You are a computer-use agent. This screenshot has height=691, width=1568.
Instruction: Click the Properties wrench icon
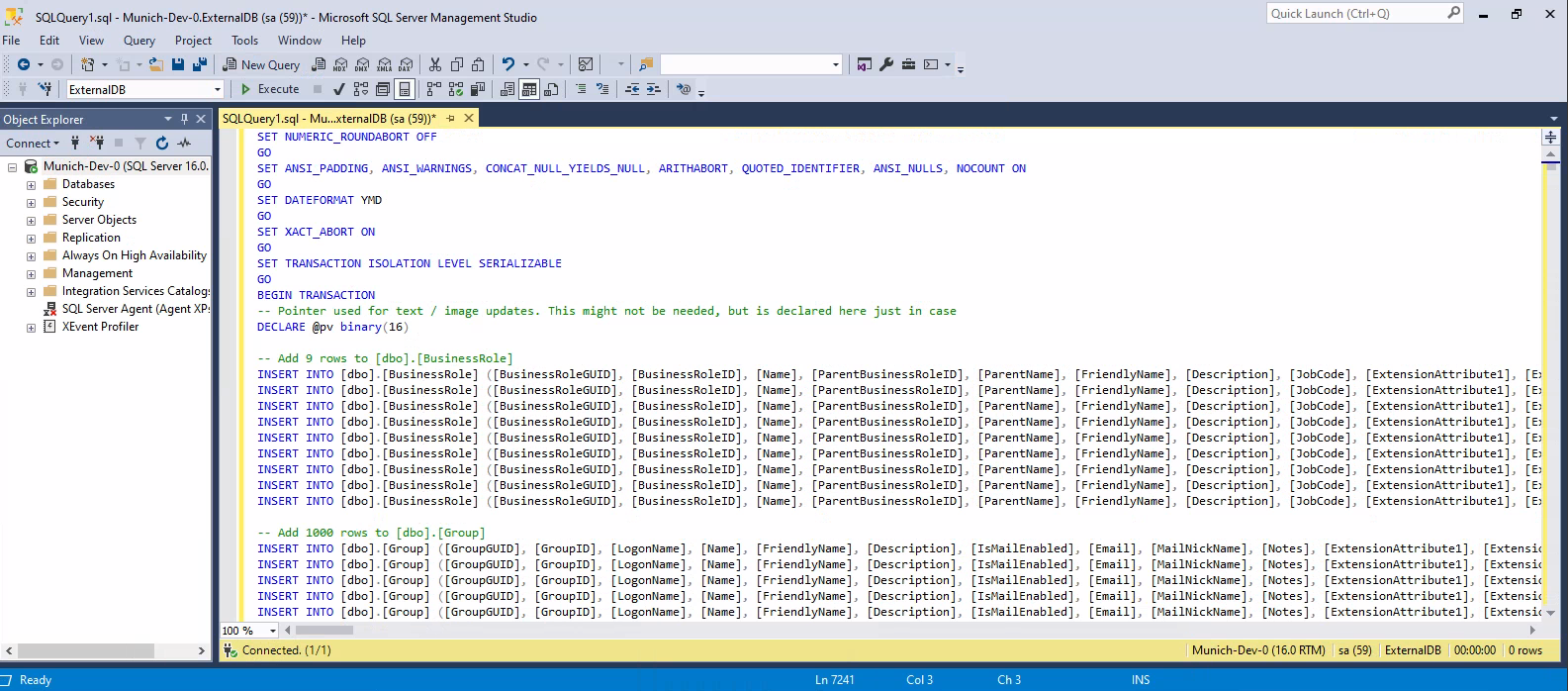click(886, 64)
